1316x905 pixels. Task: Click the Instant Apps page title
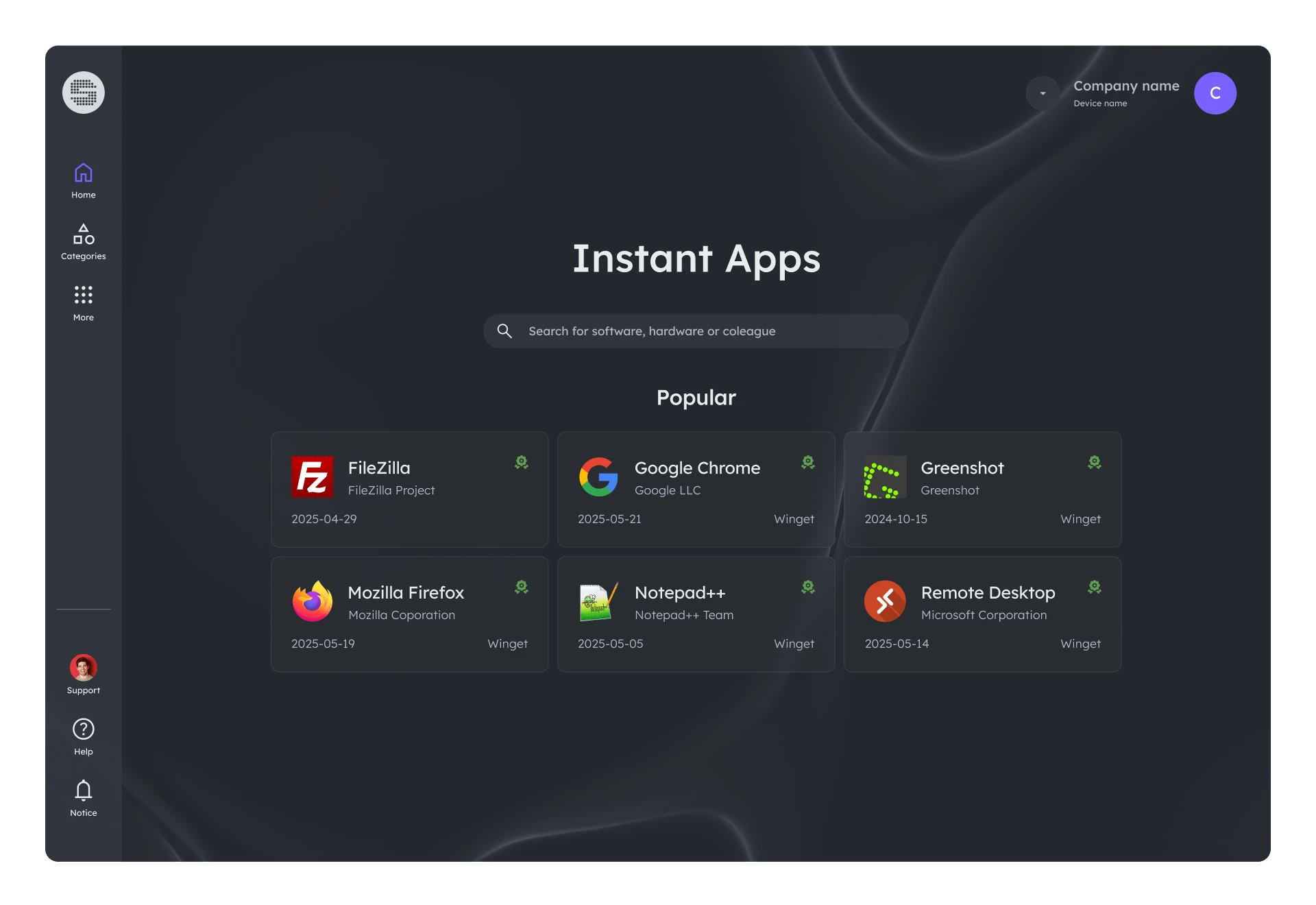(x=696, y=259)
